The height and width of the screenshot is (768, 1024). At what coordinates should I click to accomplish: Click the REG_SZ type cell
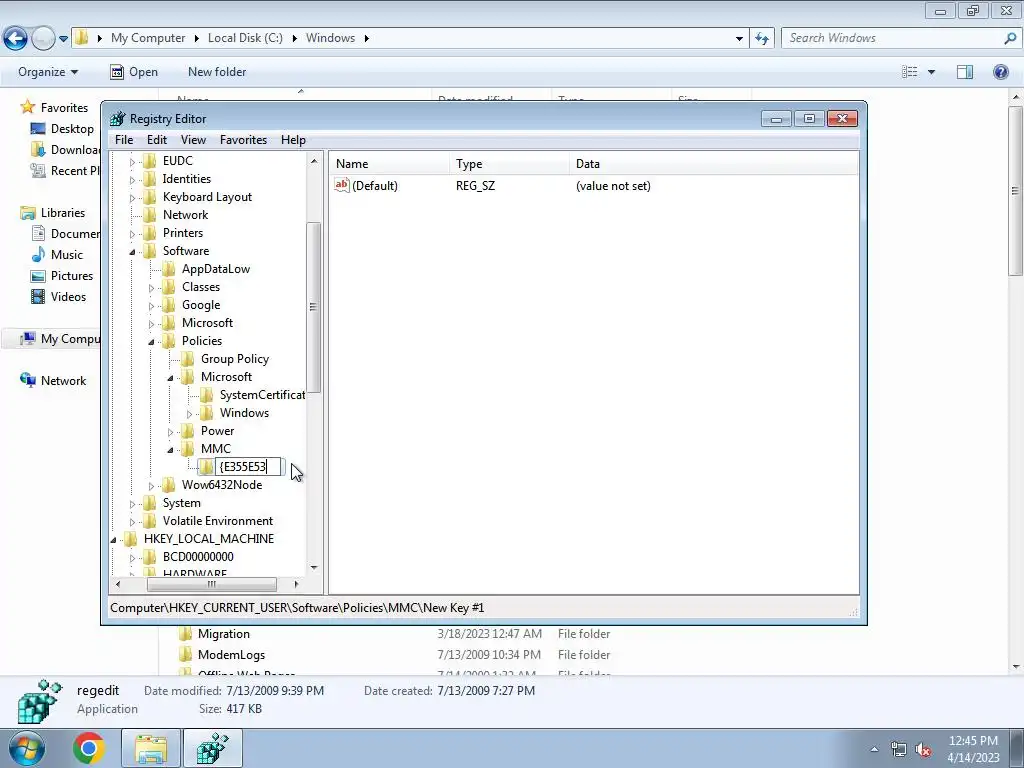(475, 186)
